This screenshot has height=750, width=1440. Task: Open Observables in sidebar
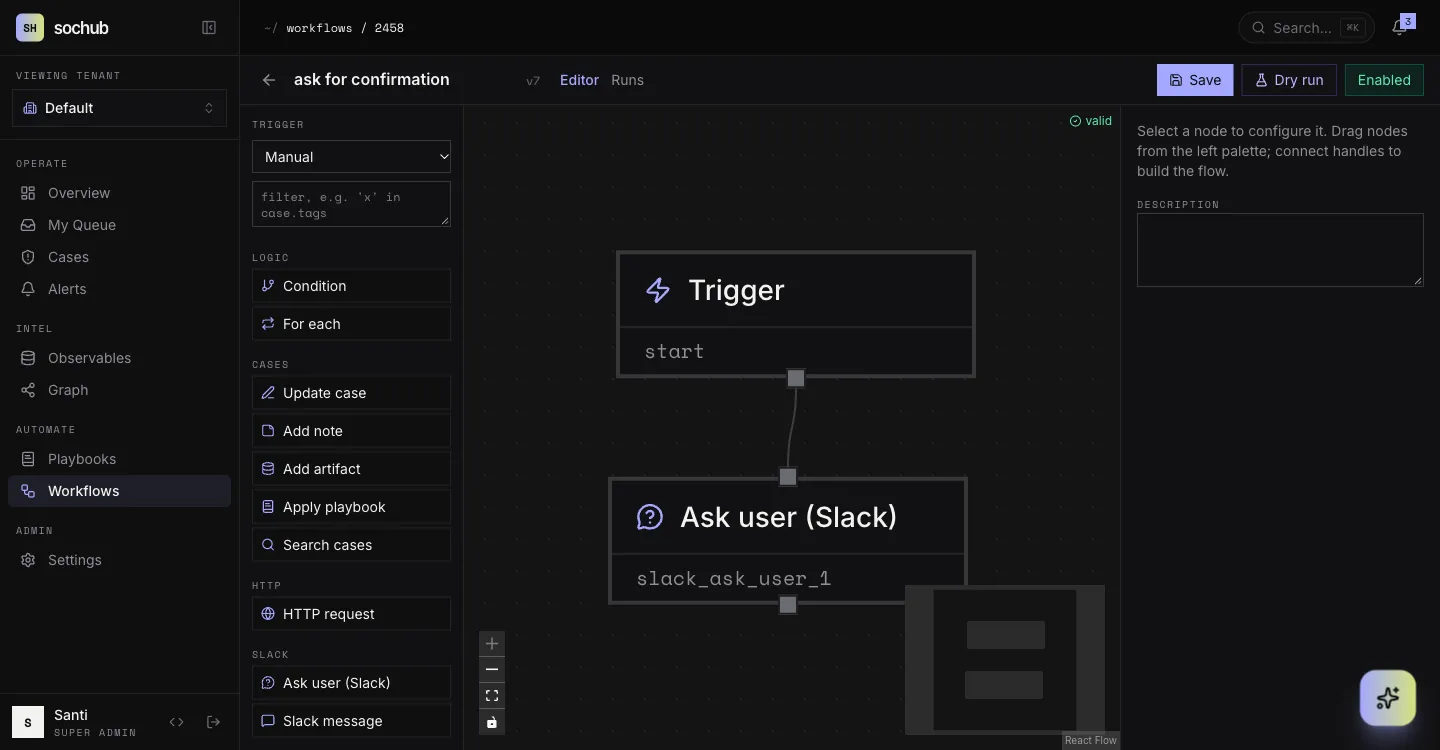[119, 358]
